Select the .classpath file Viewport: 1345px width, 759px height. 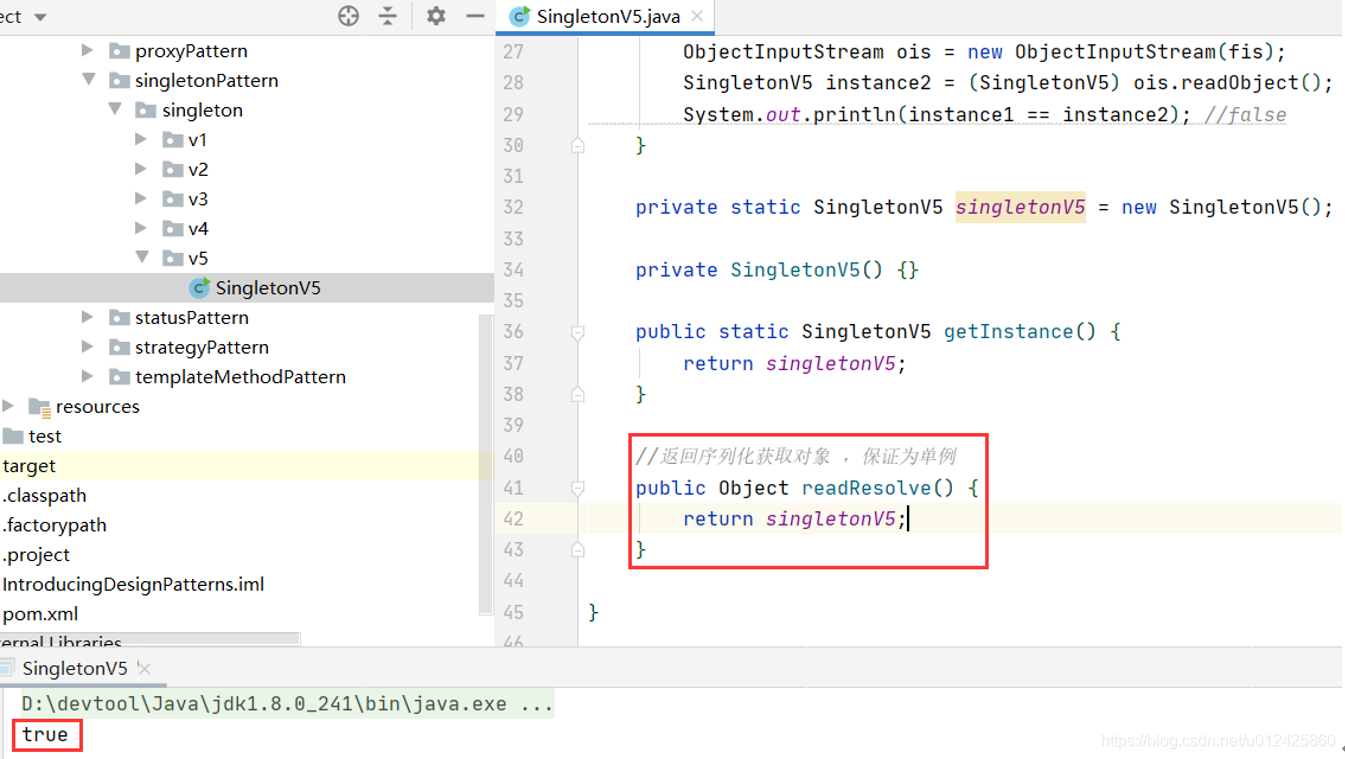(44, 495)
